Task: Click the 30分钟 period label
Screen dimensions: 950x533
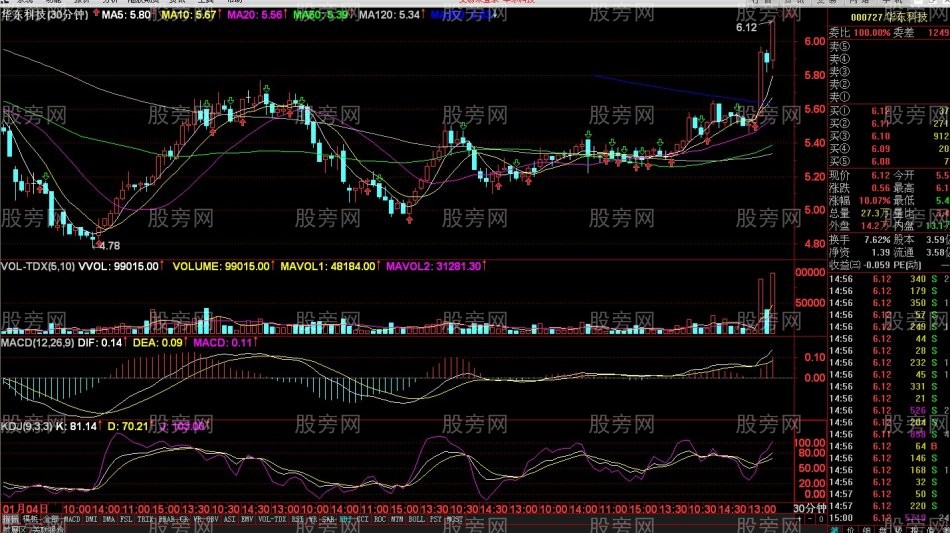Action: (x=810, y=509)
